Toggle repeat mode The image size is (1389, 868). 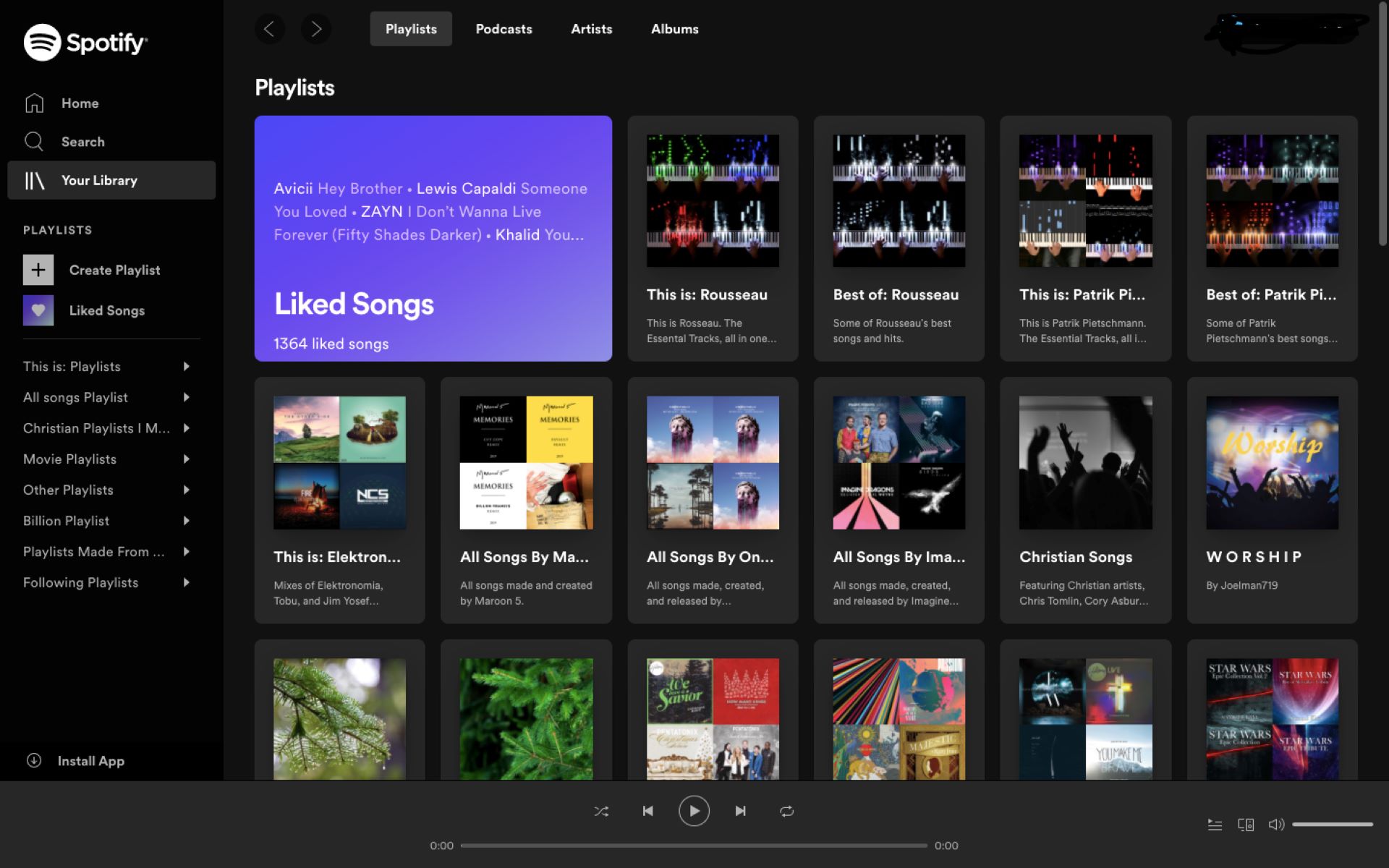point(786,811)
